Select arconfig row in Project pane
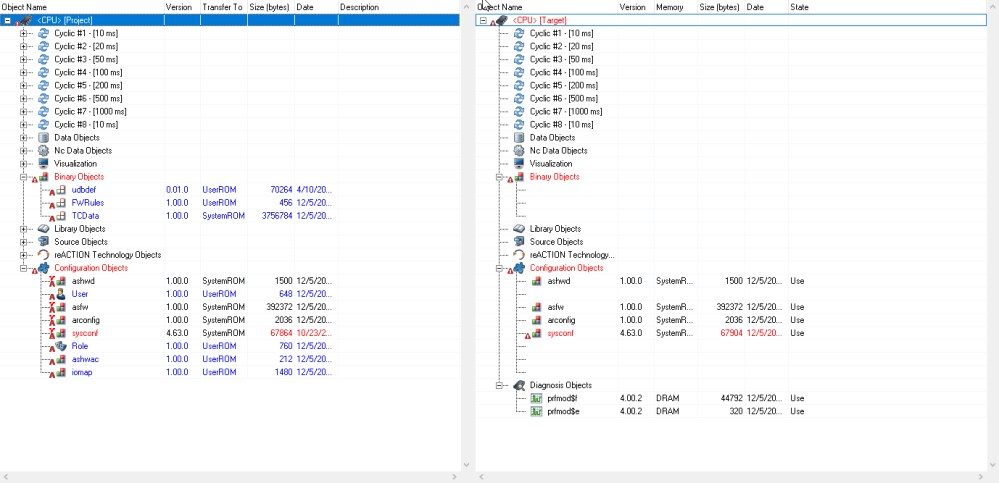The image size is (999, 483). (230, 320)
